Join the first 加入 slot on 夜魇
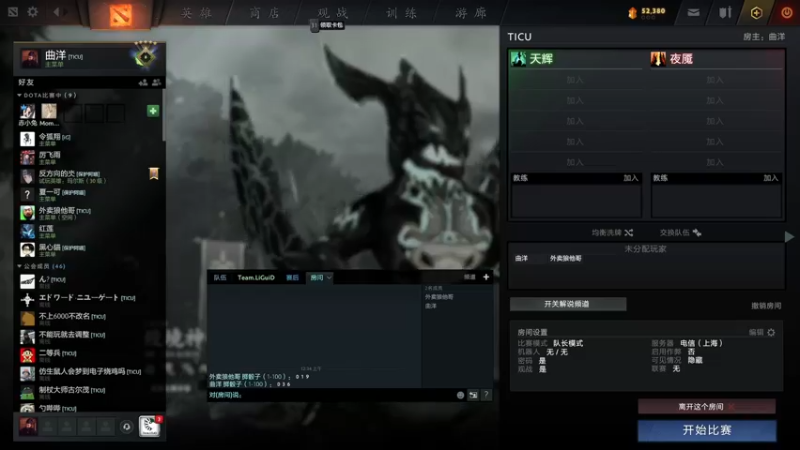Screen dimensions: 800x450 coord(715,80)
